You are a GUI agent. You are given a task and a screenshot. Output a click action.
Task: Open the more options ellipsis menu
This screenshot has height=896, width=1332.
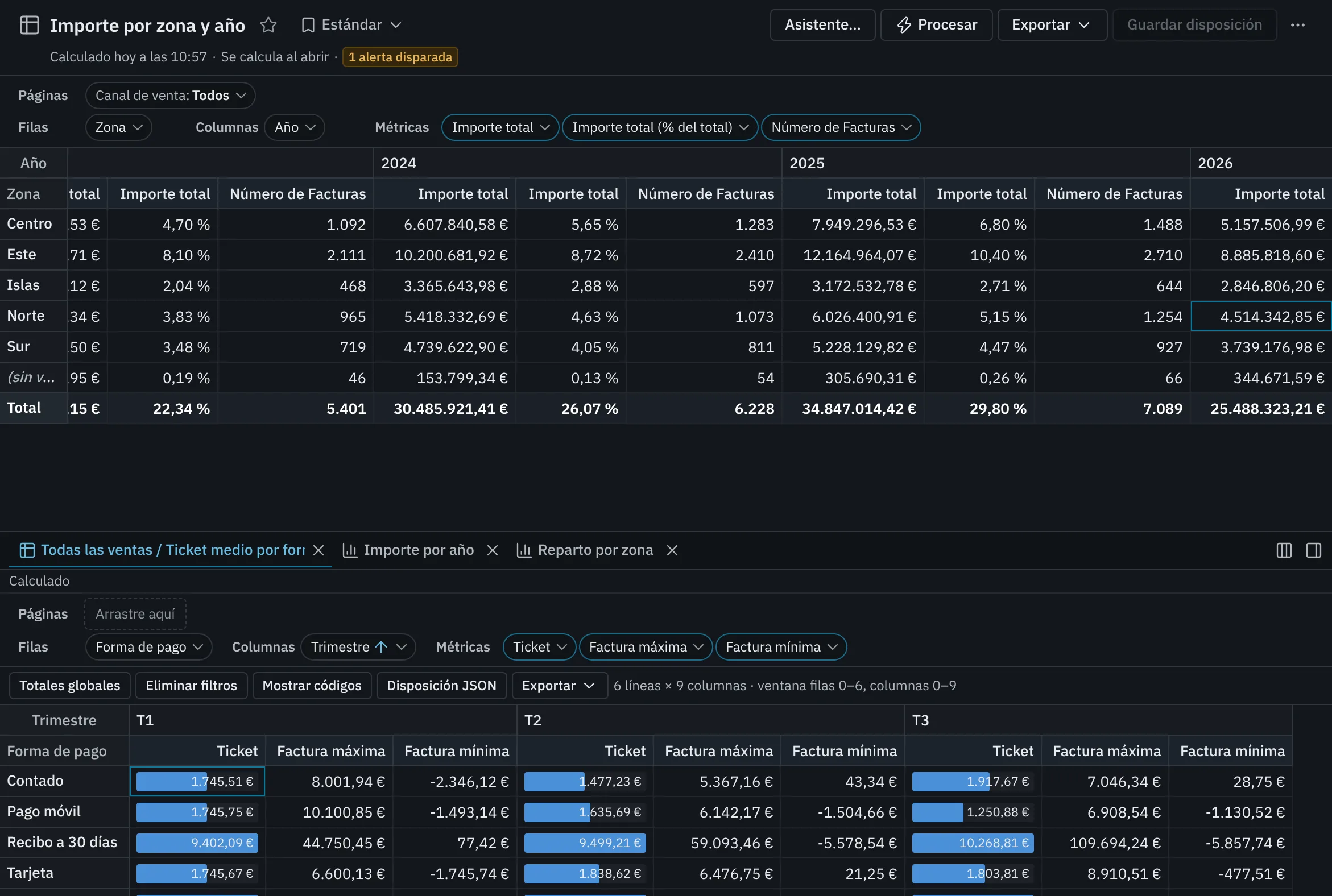[x=1297, y=25]
